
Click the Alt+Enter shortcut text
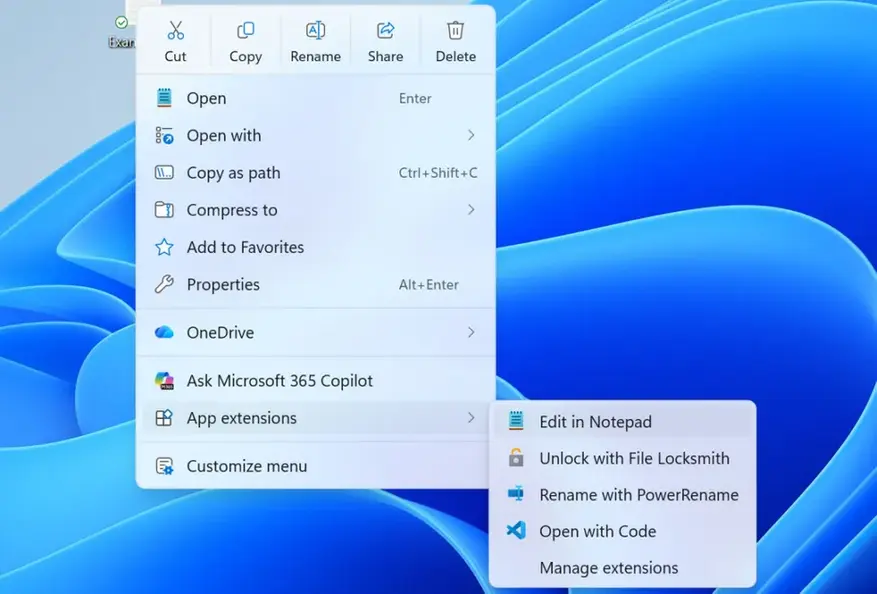pos(428,285)
